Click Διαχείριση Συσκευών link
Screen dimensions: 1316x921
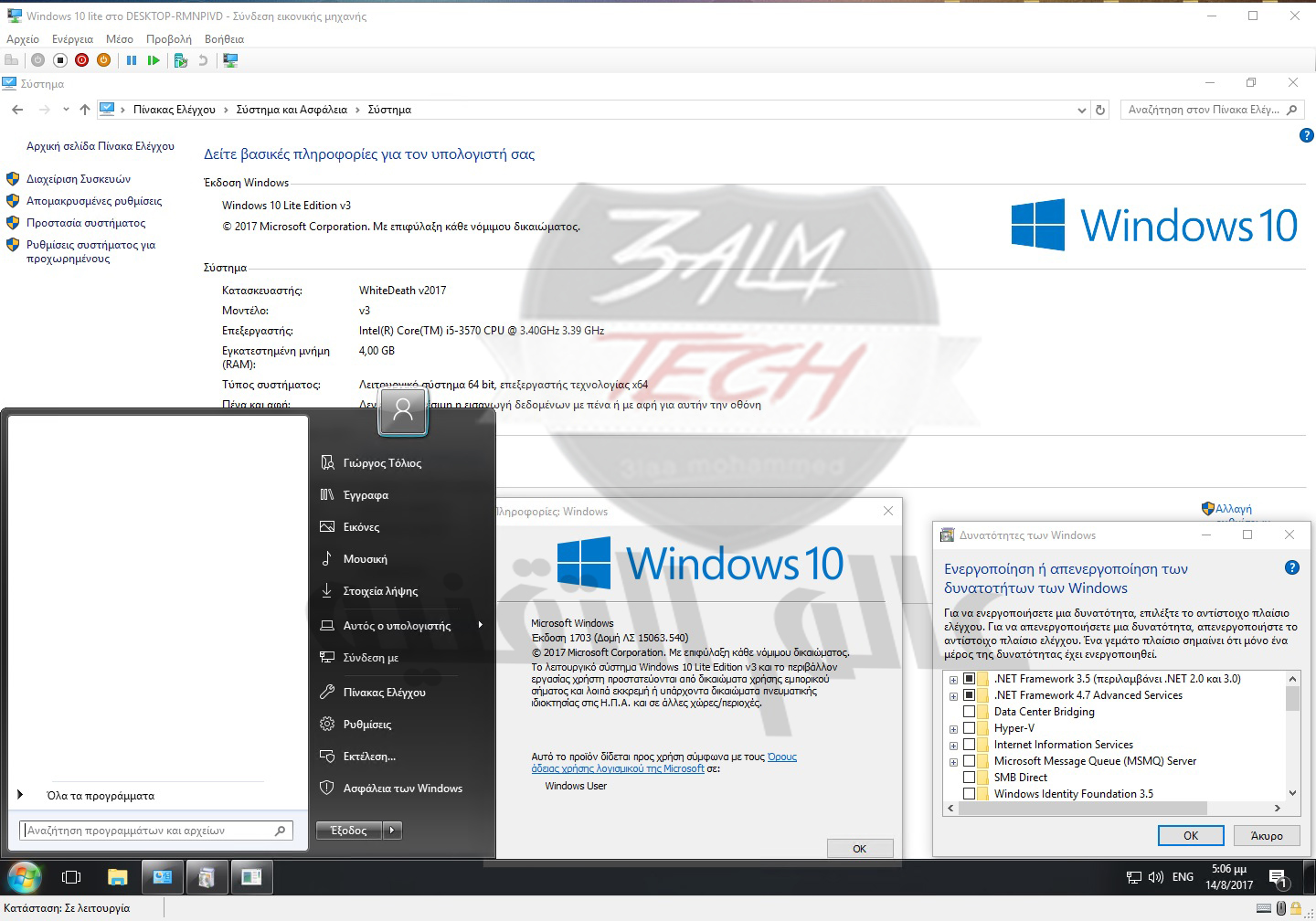(x=79, y=179)
